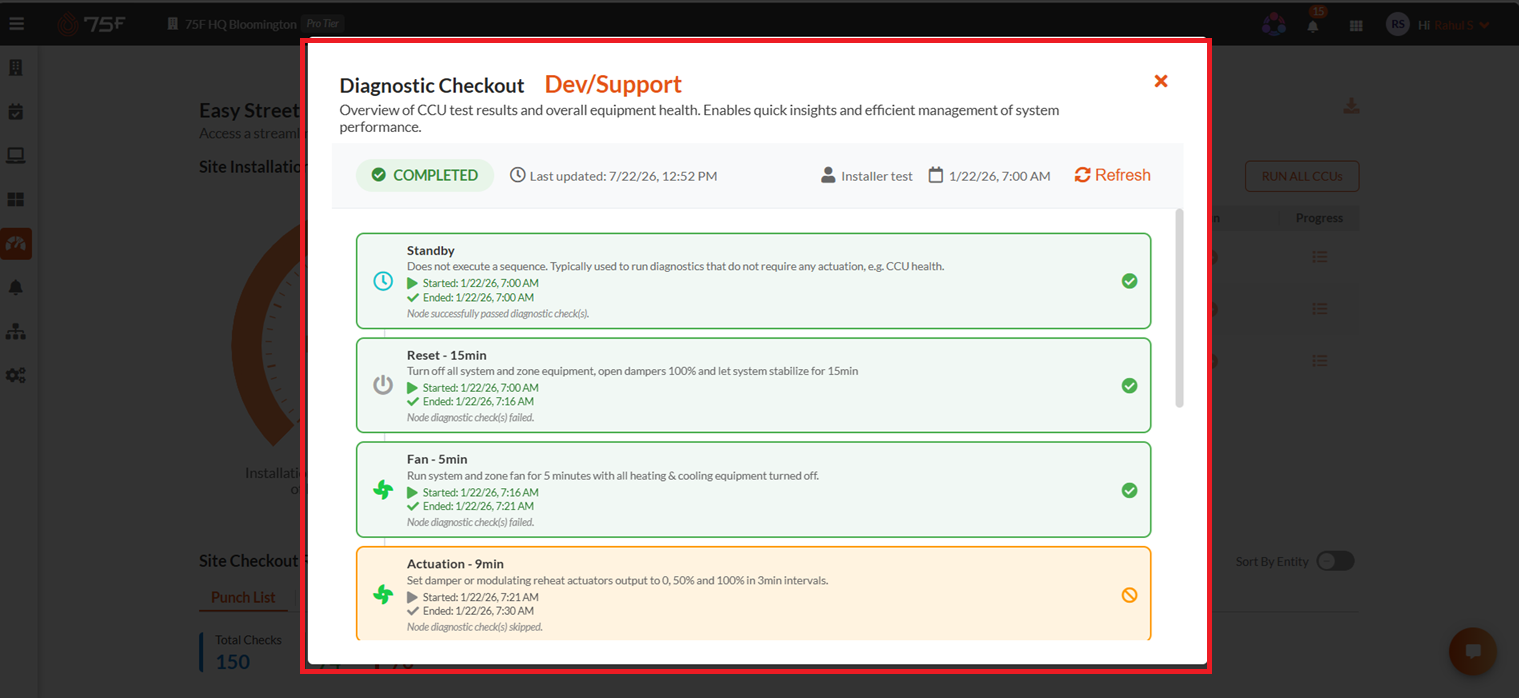1519x698 pixels.
Task: Open the hamburger navigation menu
Action: click(x=16, y=23)
